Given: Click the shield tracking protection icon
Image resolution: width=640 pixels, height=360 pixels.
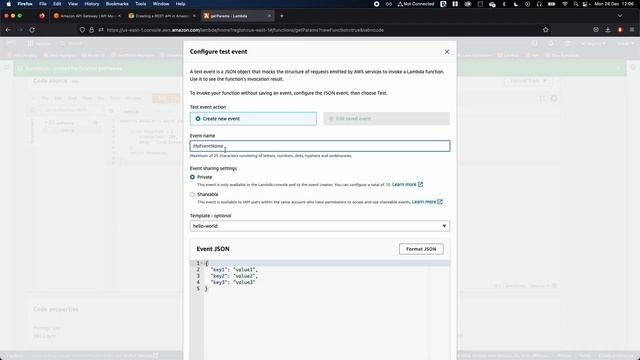Looking at the screenshot, I should click(82, 30).
